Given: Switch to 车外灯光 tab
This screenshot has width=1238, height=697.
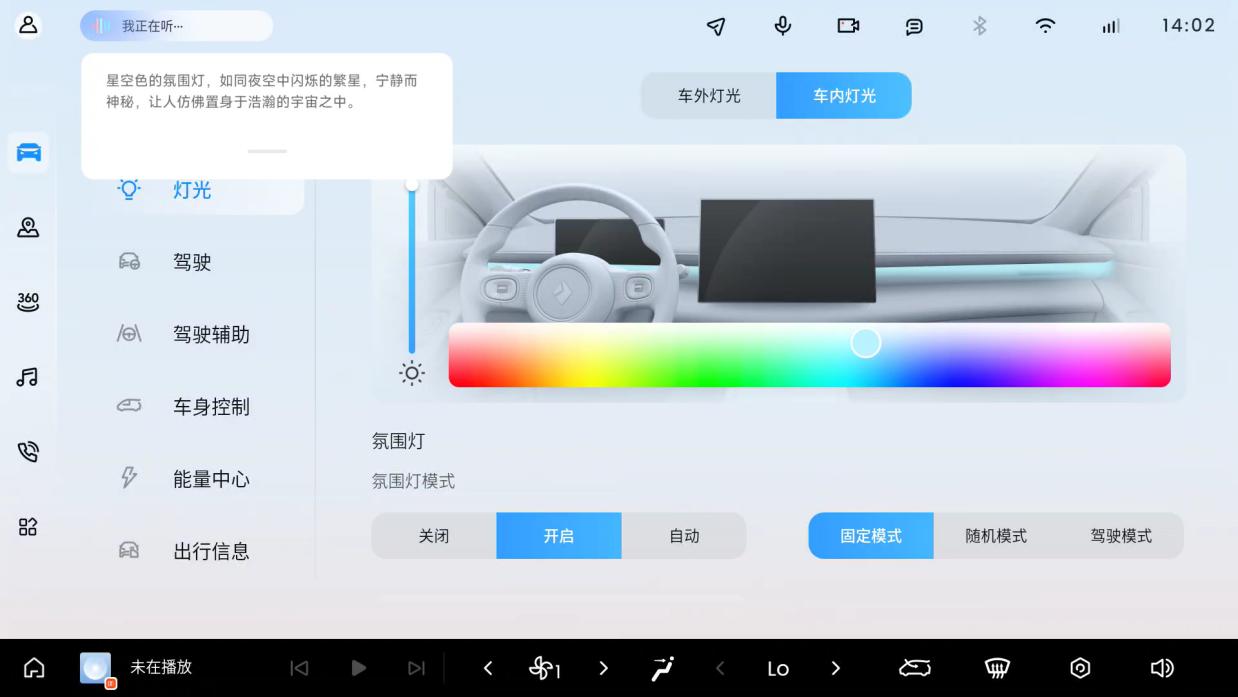Looking at the screenshot, I should tap(709, 96).
